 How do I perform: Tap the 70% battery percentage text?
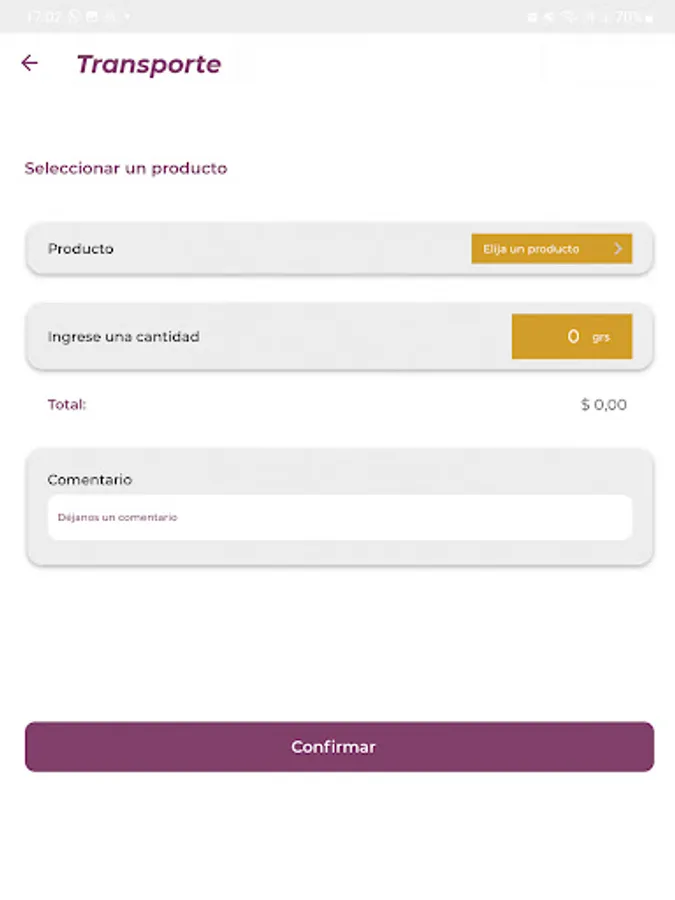point(629,18)
